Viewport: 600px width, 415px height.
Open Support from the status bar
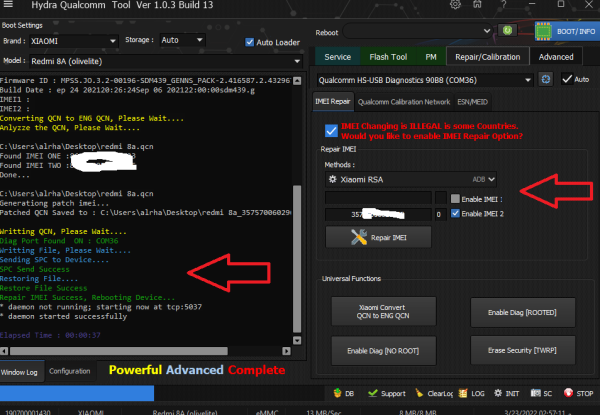pyautogui.click(x=386, y=393)
